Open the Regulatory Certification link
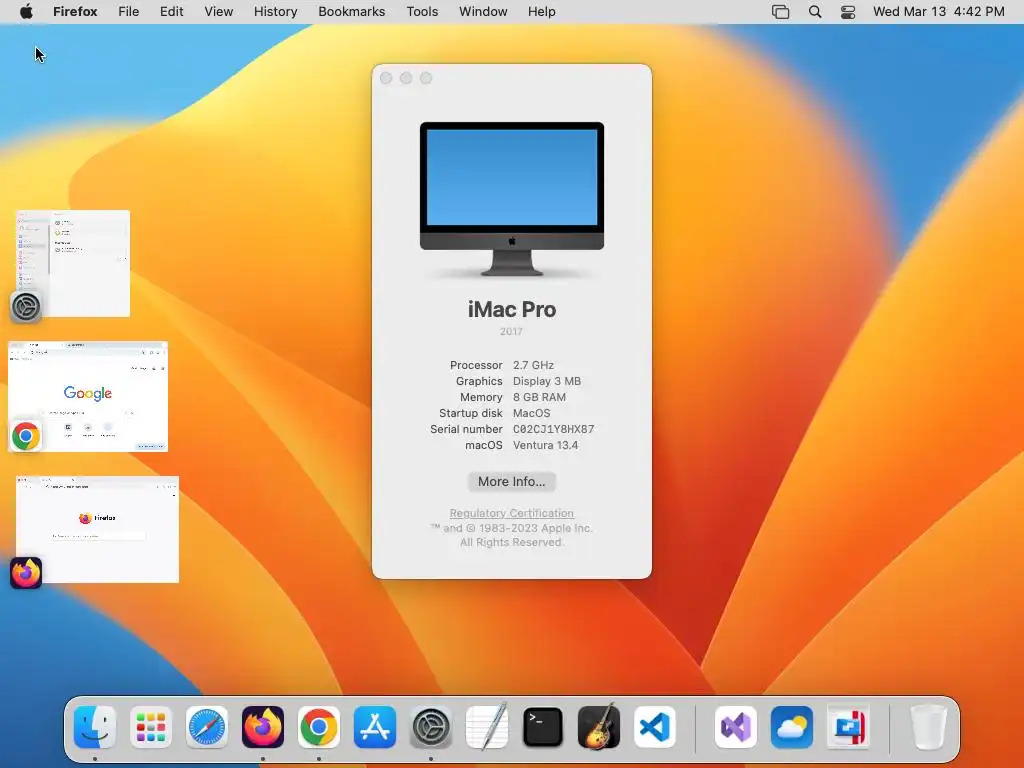Image resolution: width=1024 pixels, height=768 pixels. [x=511, y=513]
